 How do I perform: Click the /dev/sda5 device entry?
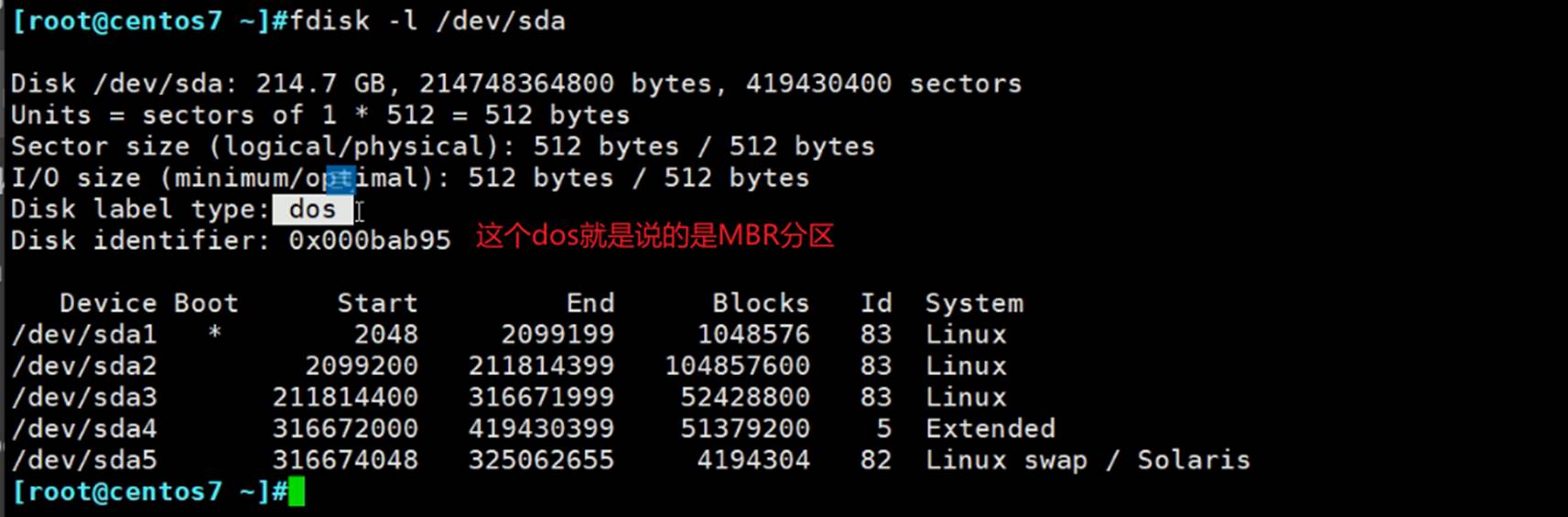tap(84, 459)
